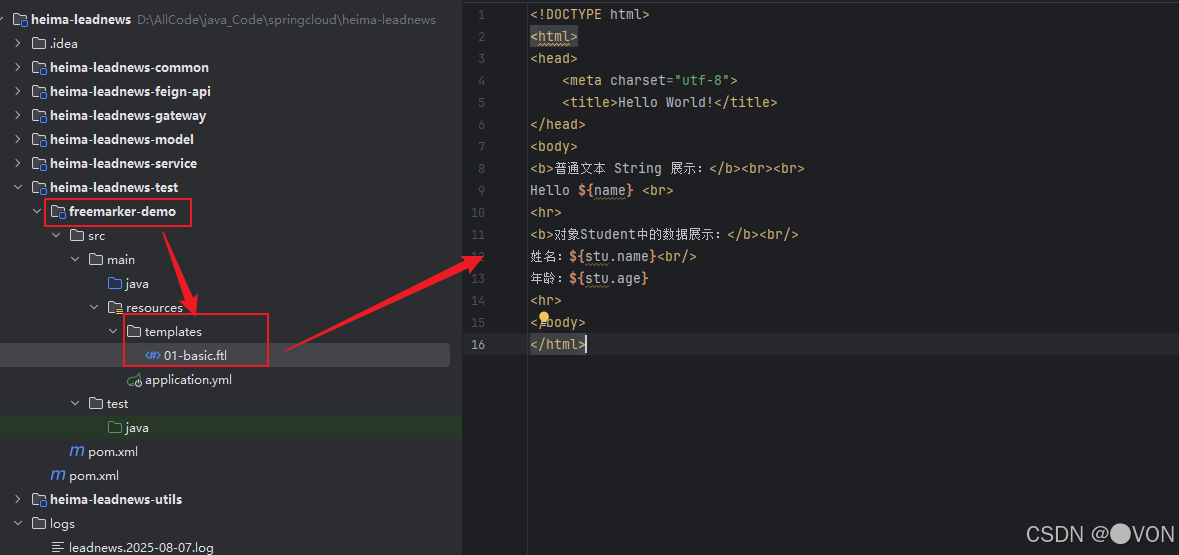Click the heima-leadnews root module icon

[20, 20]
